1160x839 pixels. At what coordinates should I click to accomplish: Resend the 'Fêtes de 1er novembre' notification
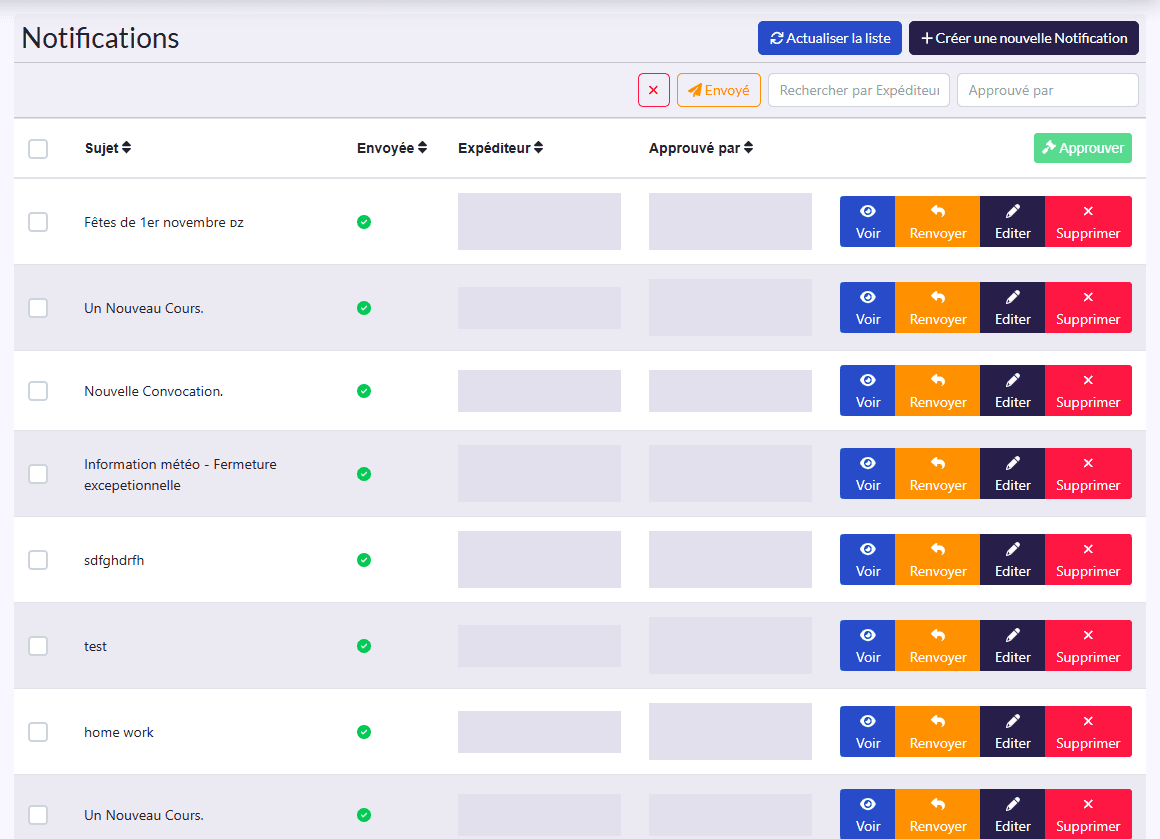point(937,221)
